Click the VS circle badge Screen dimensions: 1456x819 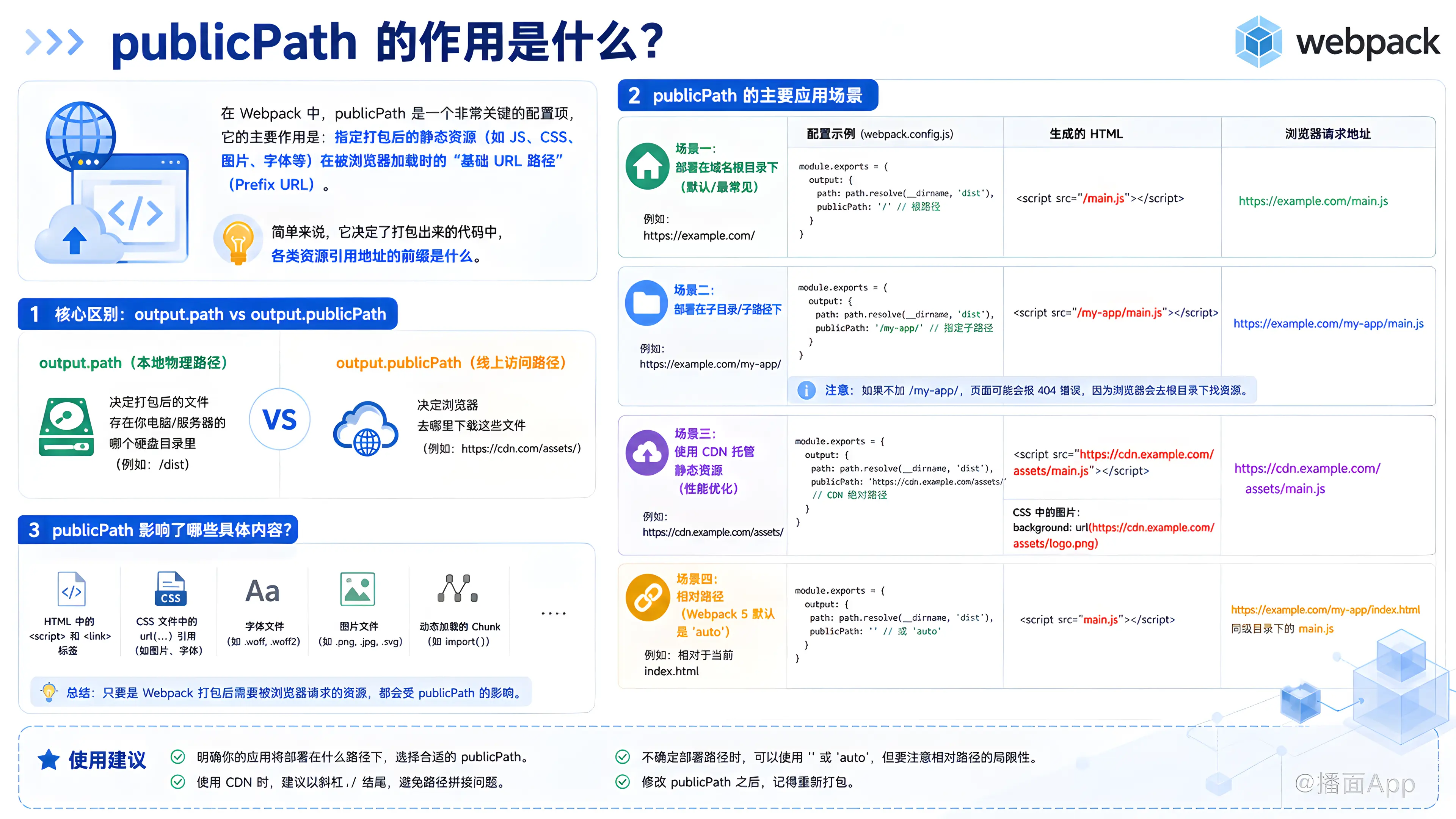click(279, 419)
